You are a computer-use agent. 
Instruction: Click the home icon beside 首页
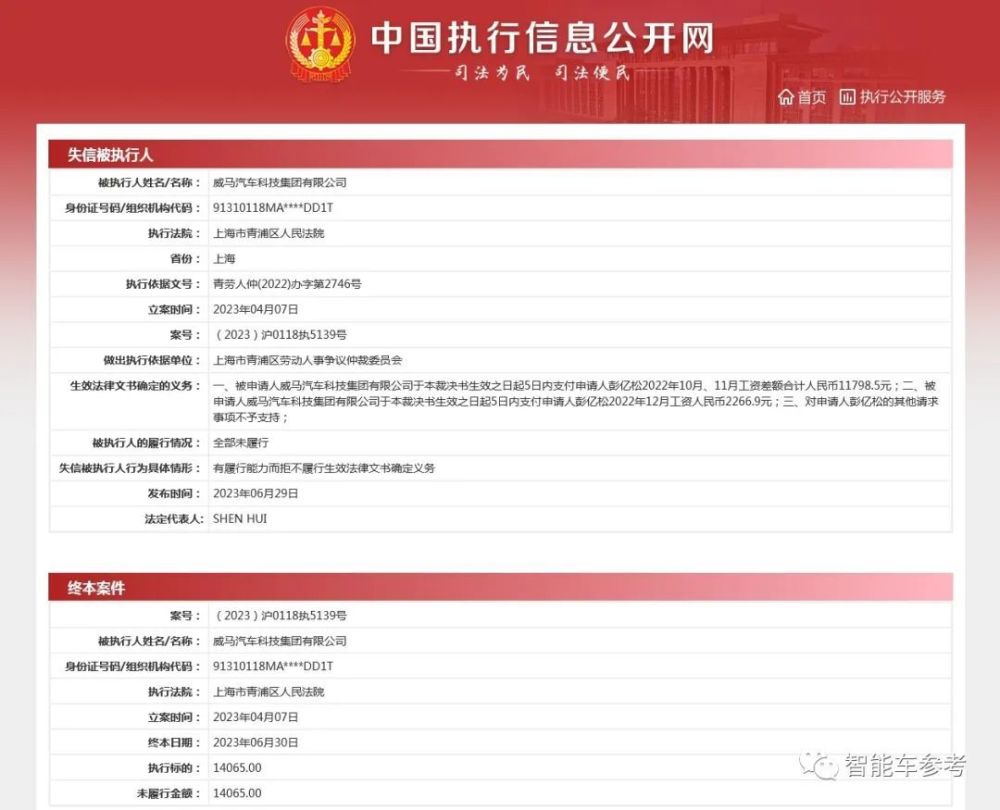pos(787,96)
